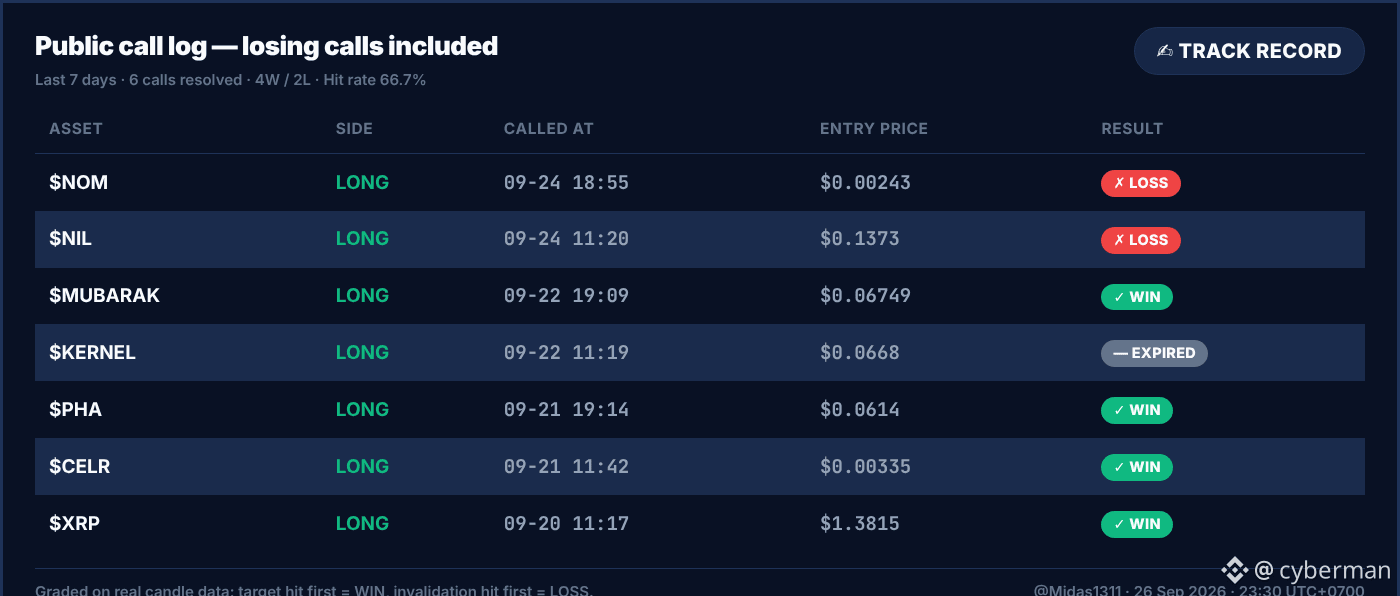Click the LOSS badge on $NOM row
Viewport: 1400px width, 596px height.
[x=1141, y=183]
